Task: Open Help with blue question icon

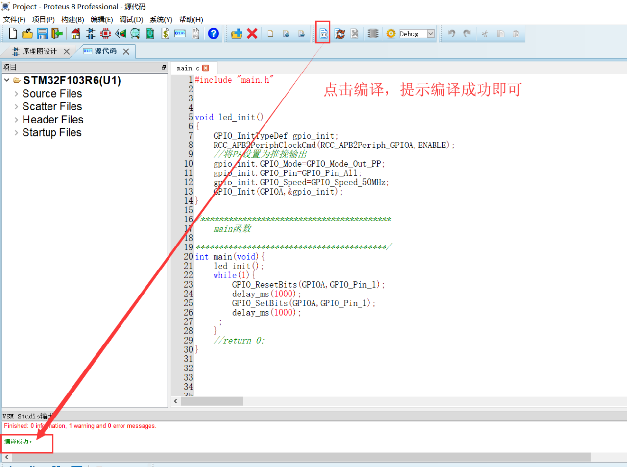Action: pyautogui.click(x=213, y=34)
